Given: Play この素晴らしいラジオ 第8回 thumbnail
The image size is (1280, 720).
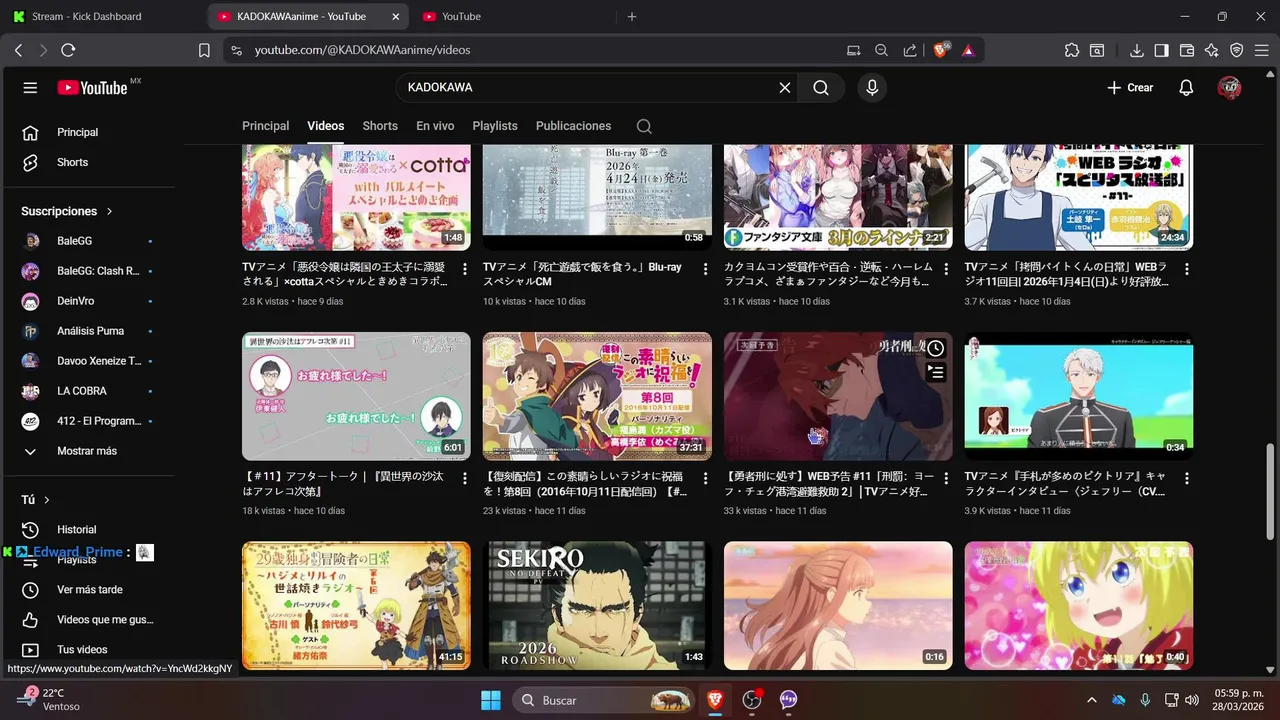Looking at the screenshot, I should tap(597, 396).
